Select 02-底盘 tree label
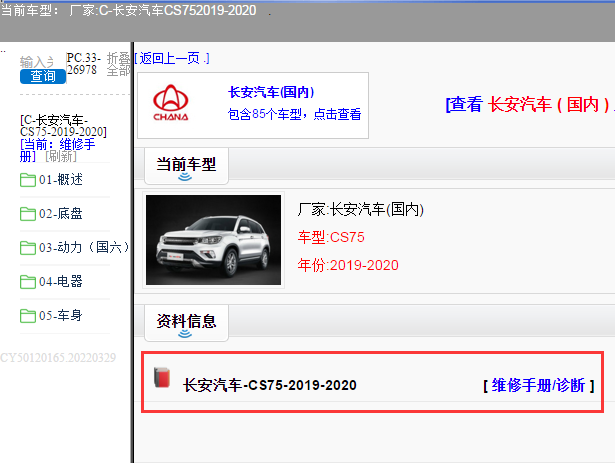Screen dimensions: 615x463 61,213
